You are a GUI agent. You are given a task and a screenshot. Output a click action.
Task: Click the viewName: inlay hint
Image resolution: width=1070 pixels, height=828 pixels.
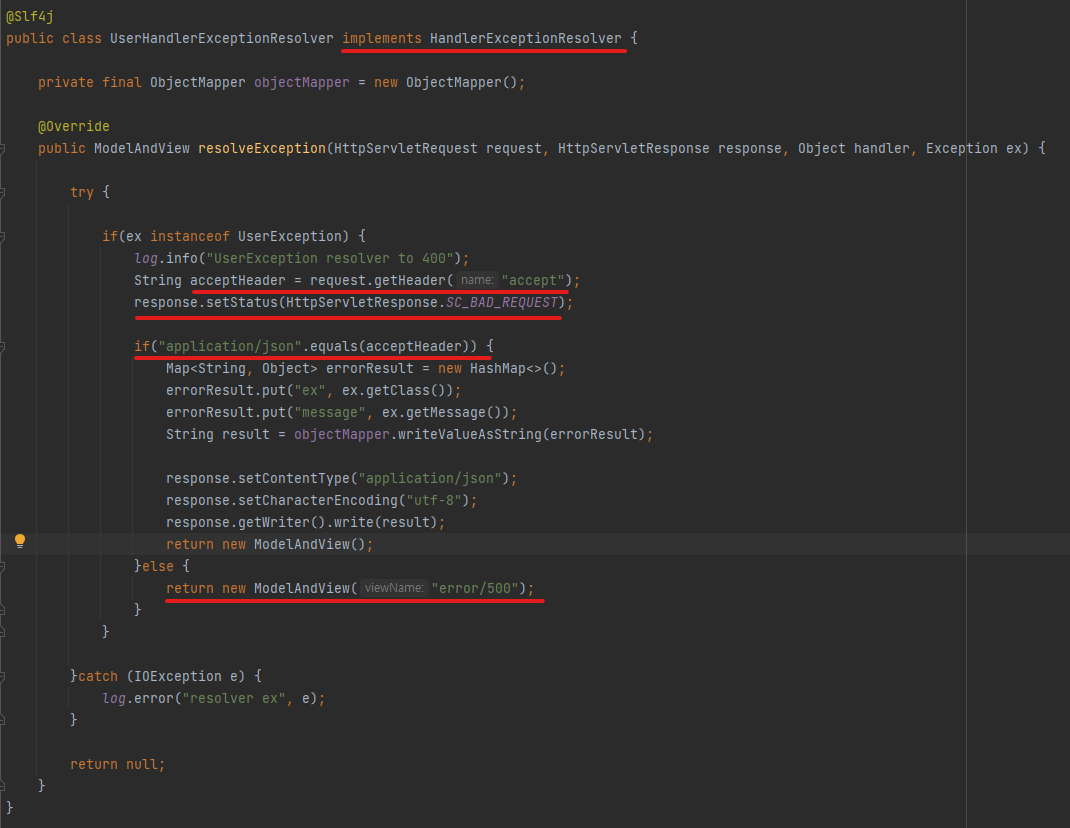point(394,588)
